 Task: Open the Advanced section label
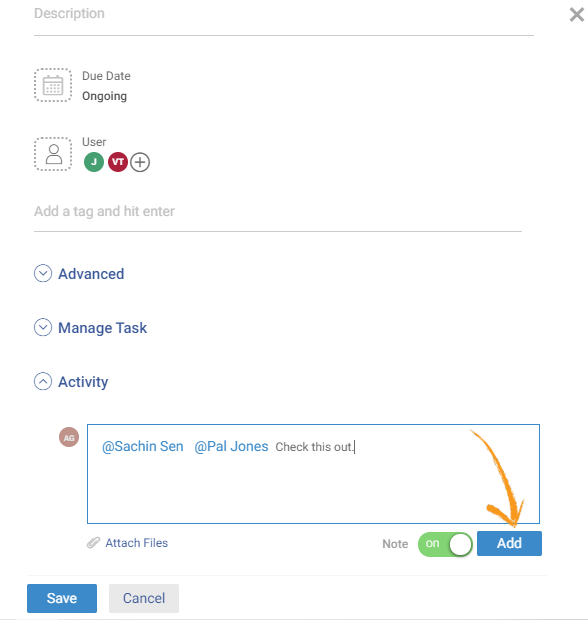pos(91,274)
